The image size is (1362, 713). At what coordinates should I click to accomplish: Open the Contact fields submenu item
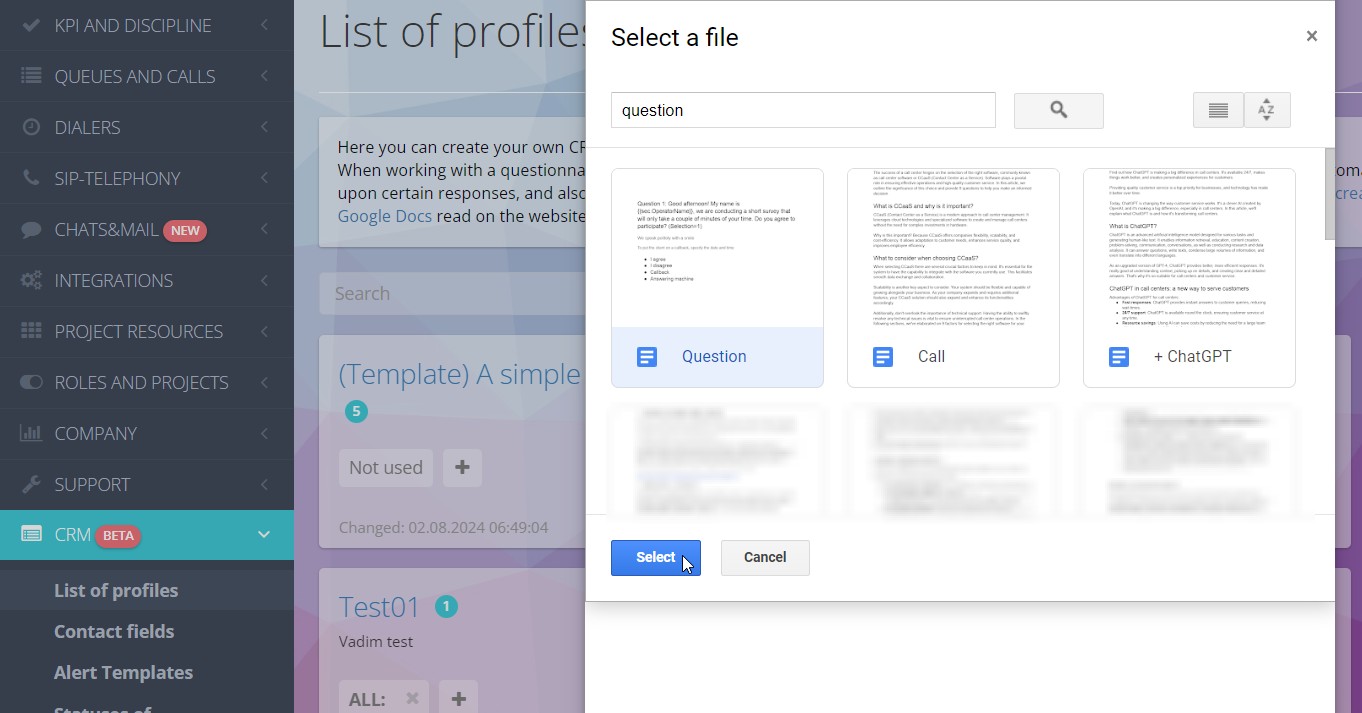coord(114,631)
